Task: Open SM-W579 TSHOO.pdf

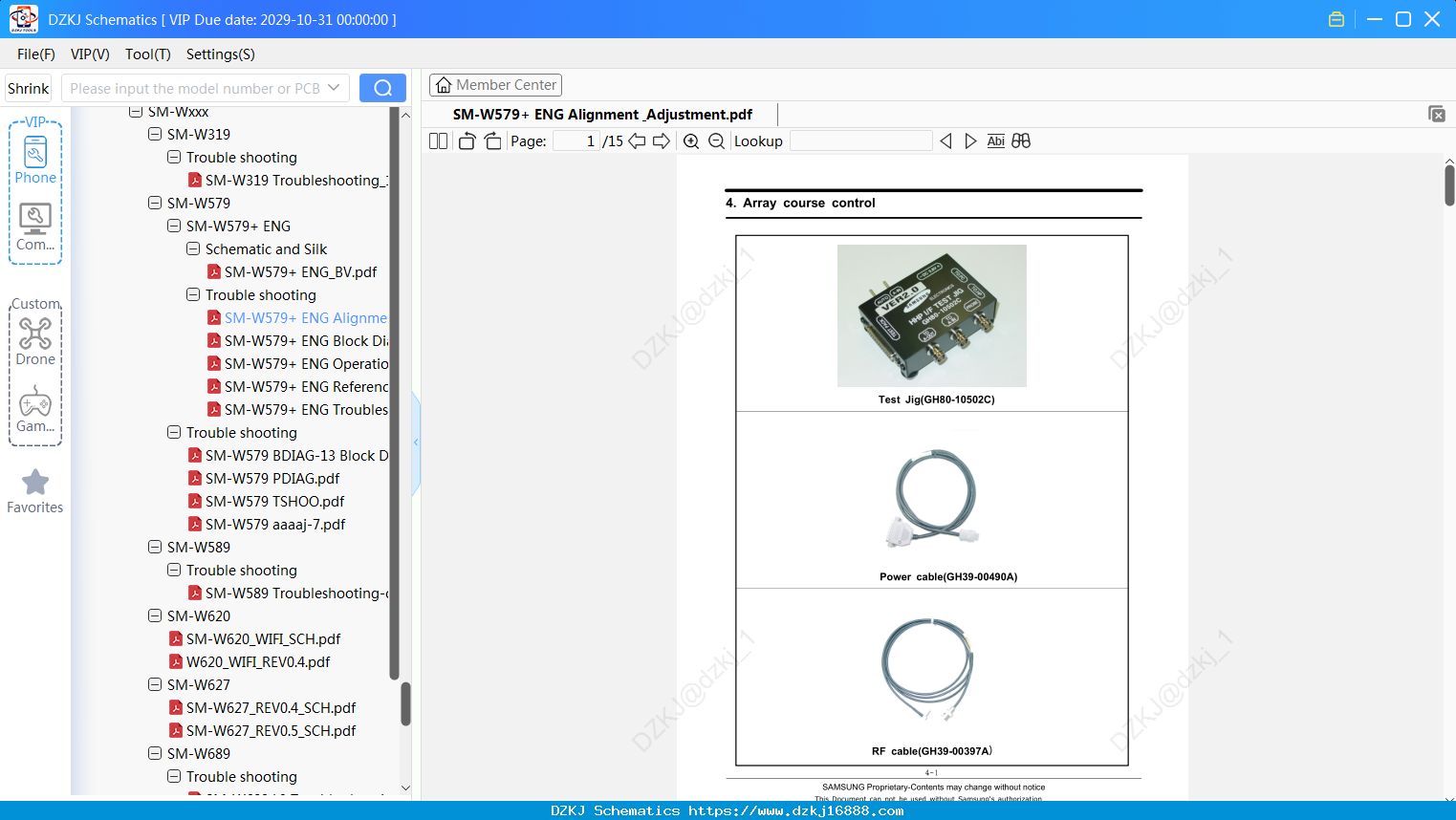Action: click(x=266, y=502)
